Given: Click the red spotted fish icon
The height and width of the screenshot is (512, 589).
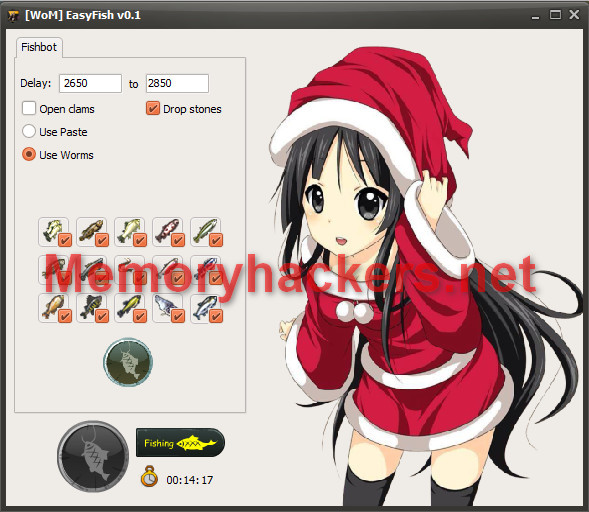Looking at the screenshot, I should 167,231.
